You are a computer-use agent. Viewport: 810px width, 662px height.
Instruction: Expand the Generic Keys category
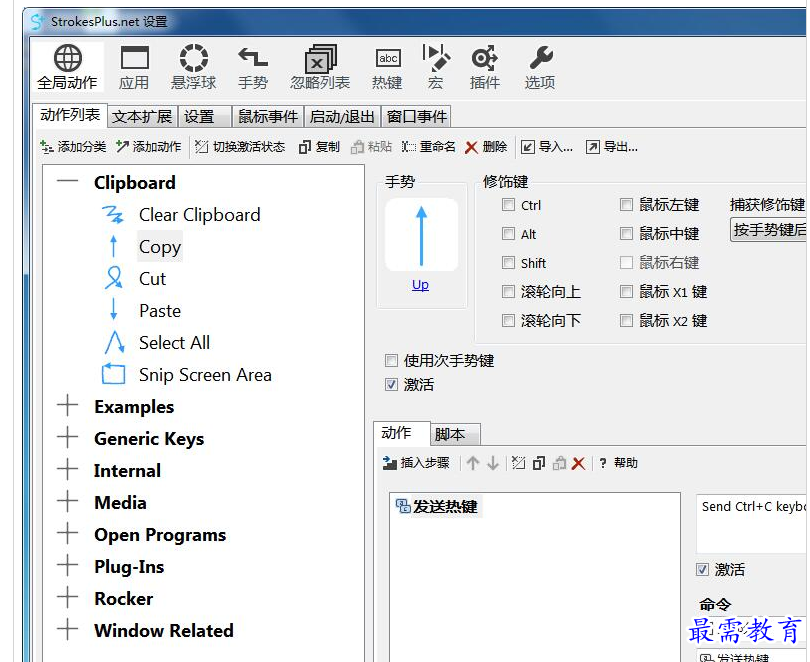click(68, 438)
